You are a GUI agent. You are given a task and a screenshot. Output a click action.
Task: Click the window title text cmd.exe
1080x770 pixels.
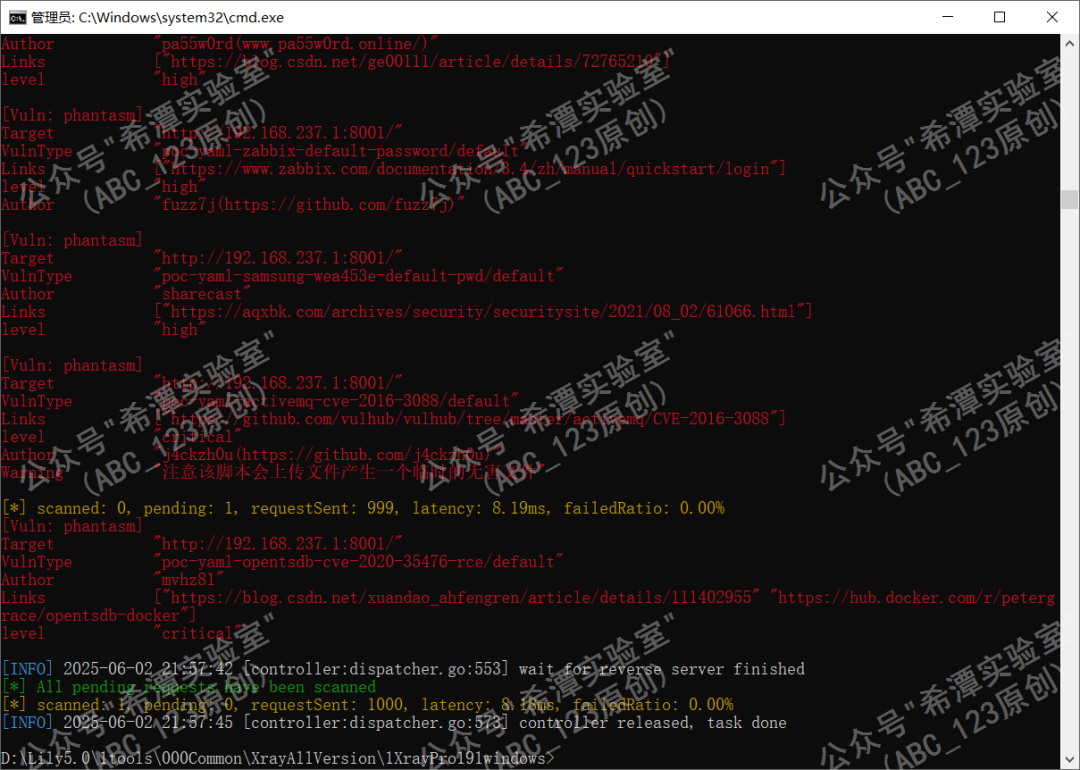157,17
